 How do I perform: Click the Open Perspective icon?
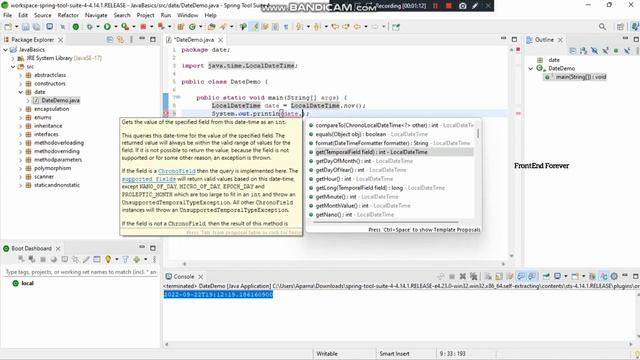620,27
